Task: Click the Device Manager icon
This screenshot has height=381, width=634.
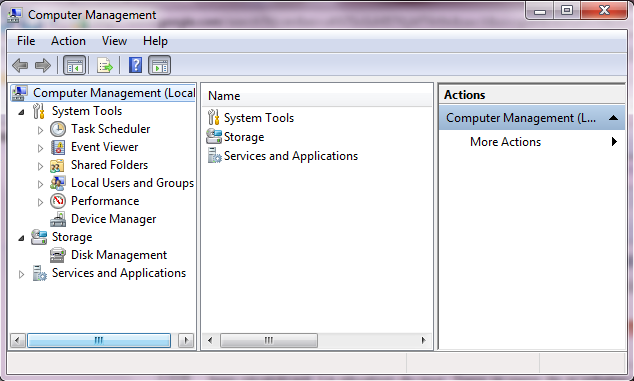Action: click(58, 219)
